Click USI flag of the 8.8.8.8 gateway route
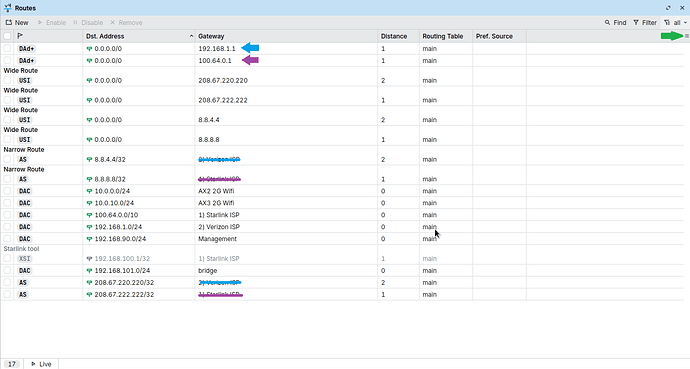Image resolution: width=690 pixels, height=369 pixels. (25, 139)
